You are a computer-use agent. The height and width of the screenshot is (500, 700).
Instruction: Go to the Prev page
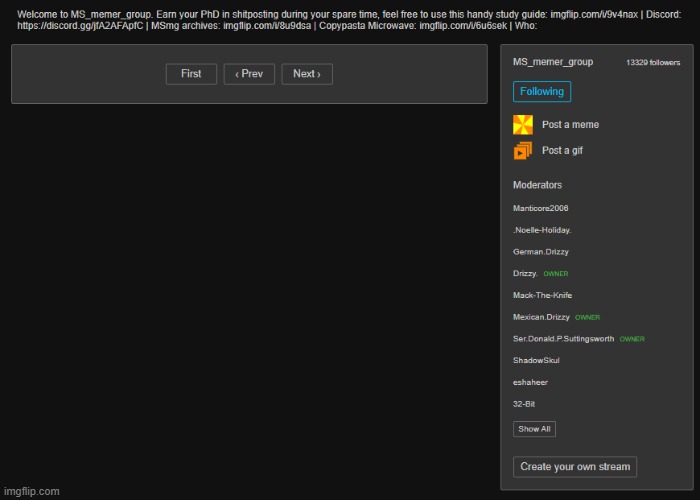pyautogui.click(x=249, y=74)
